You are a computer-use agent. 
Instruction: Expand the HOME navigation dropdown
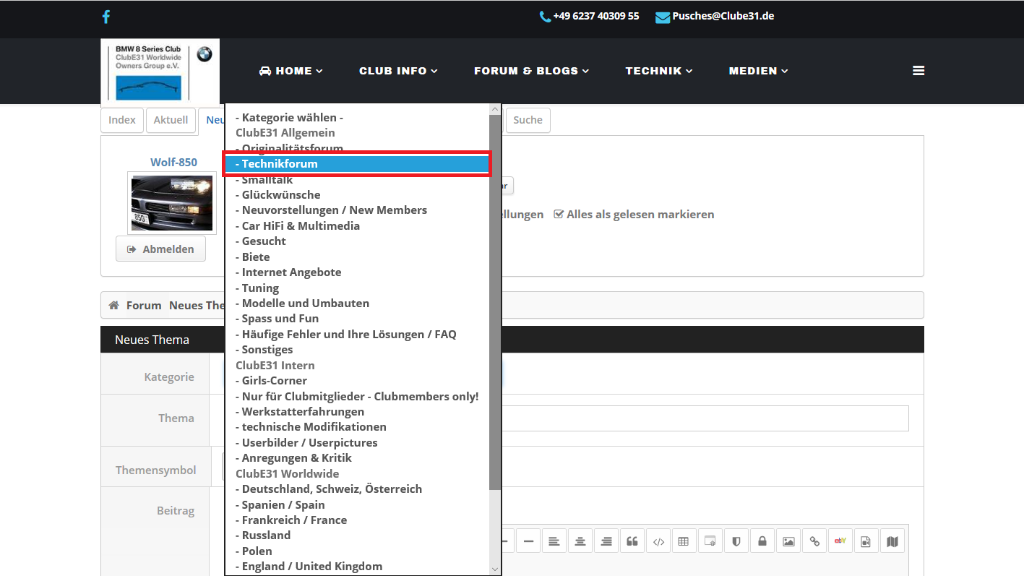tap(290, 71)
